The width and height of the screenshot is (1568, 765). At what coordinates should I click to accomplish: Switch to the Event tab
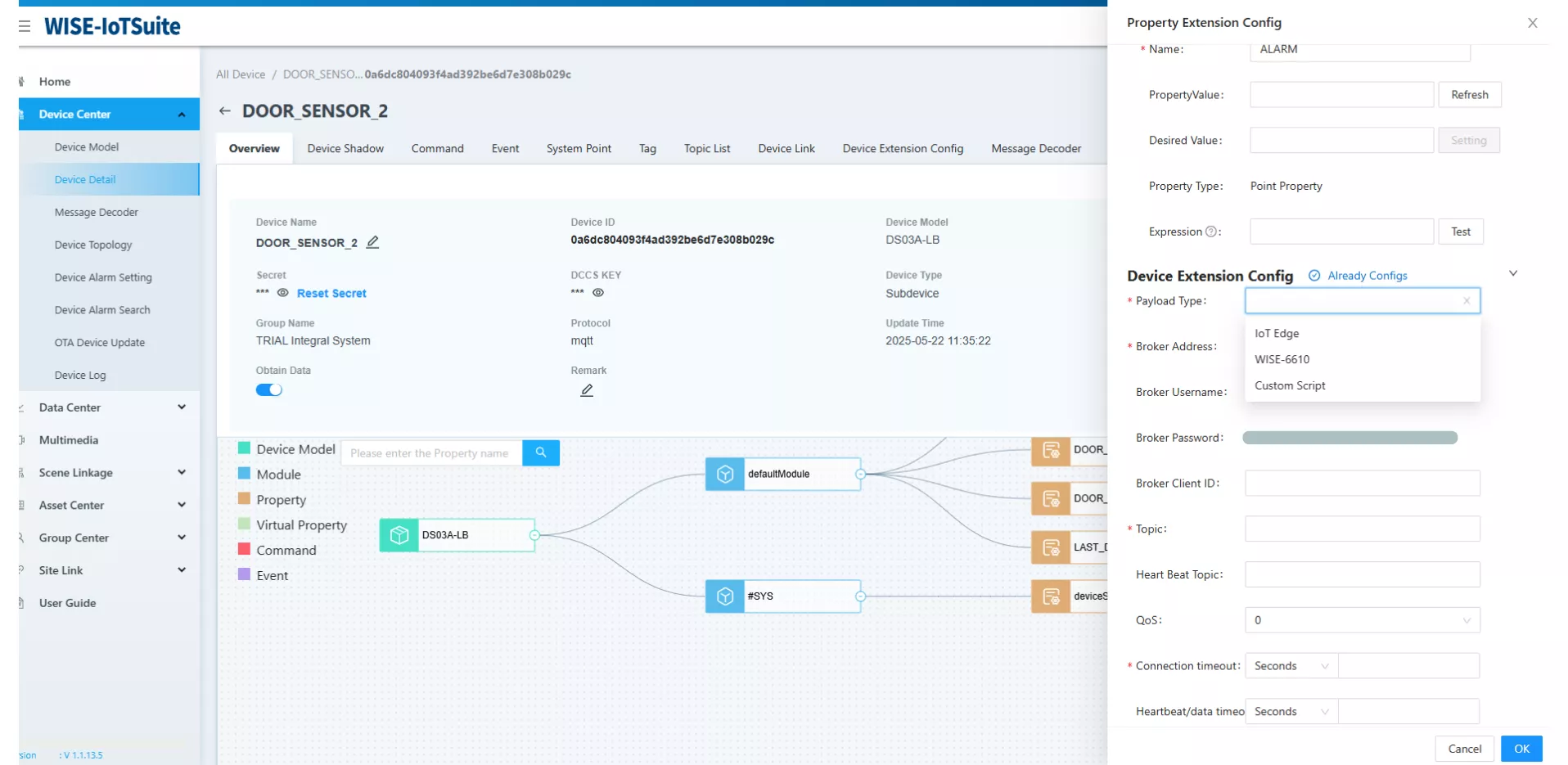point(505,148)
